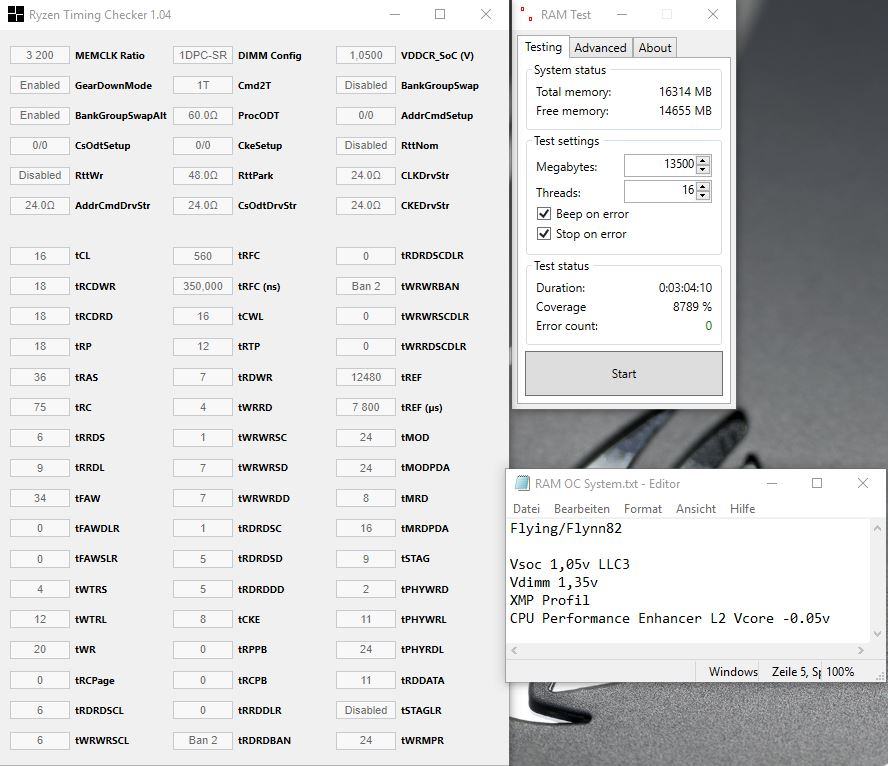This screenshot has height=766, width=888.
Task: Click the Editor horizontal scrollbar right arrow
Action: pos(861,651)
